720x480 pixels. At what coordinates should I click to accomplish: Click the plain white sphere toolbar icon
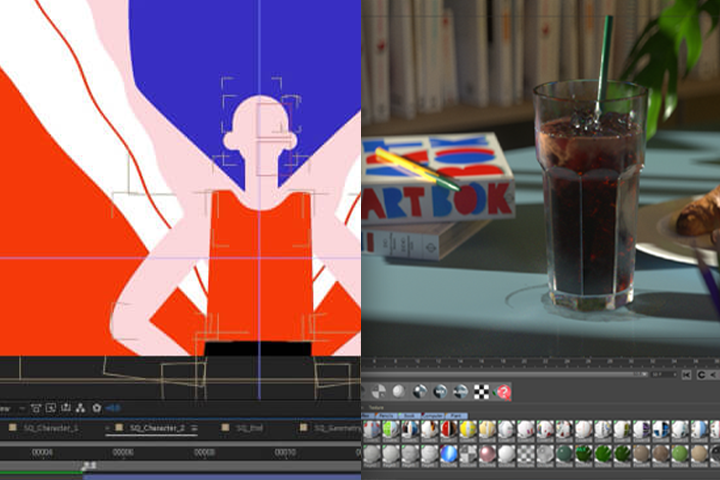[399, 391]
